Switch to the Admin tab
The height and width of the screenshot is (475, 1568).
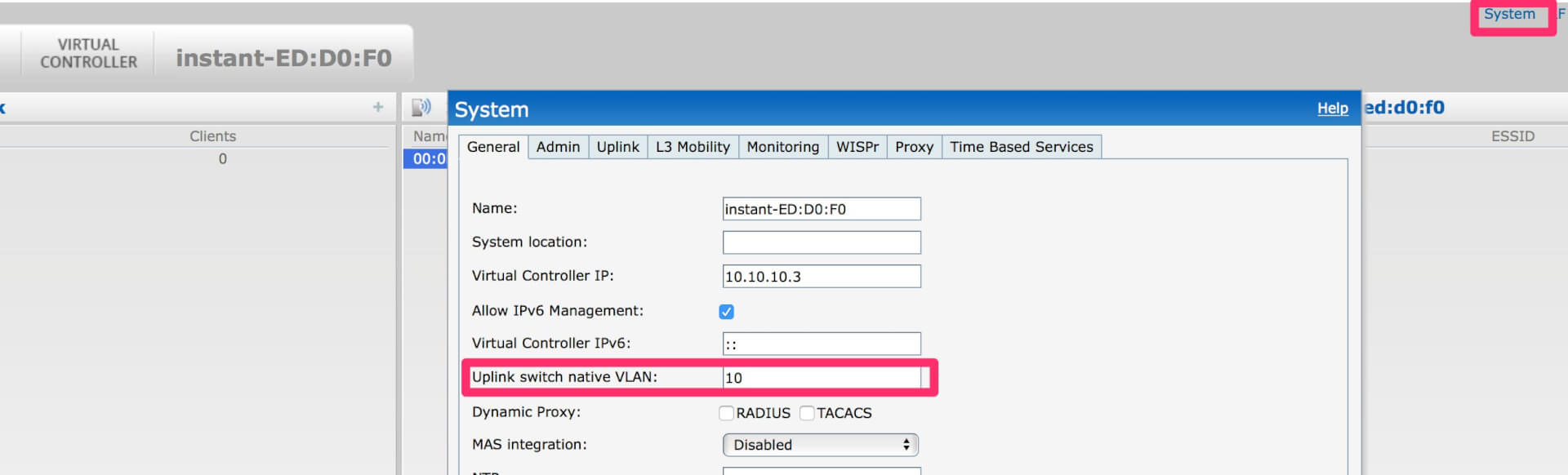(x=558, y=147)
